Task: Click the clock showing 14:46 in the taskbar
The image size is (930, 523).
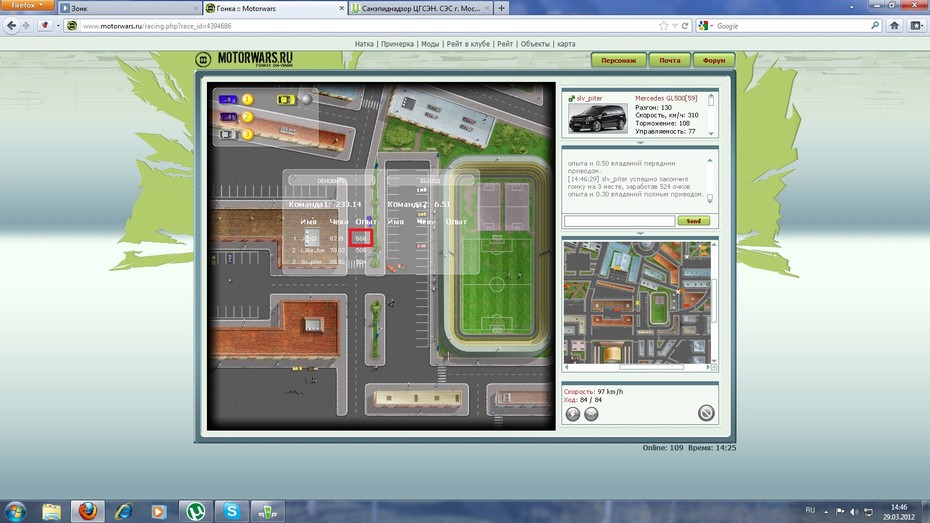Action: click(899, 507)
